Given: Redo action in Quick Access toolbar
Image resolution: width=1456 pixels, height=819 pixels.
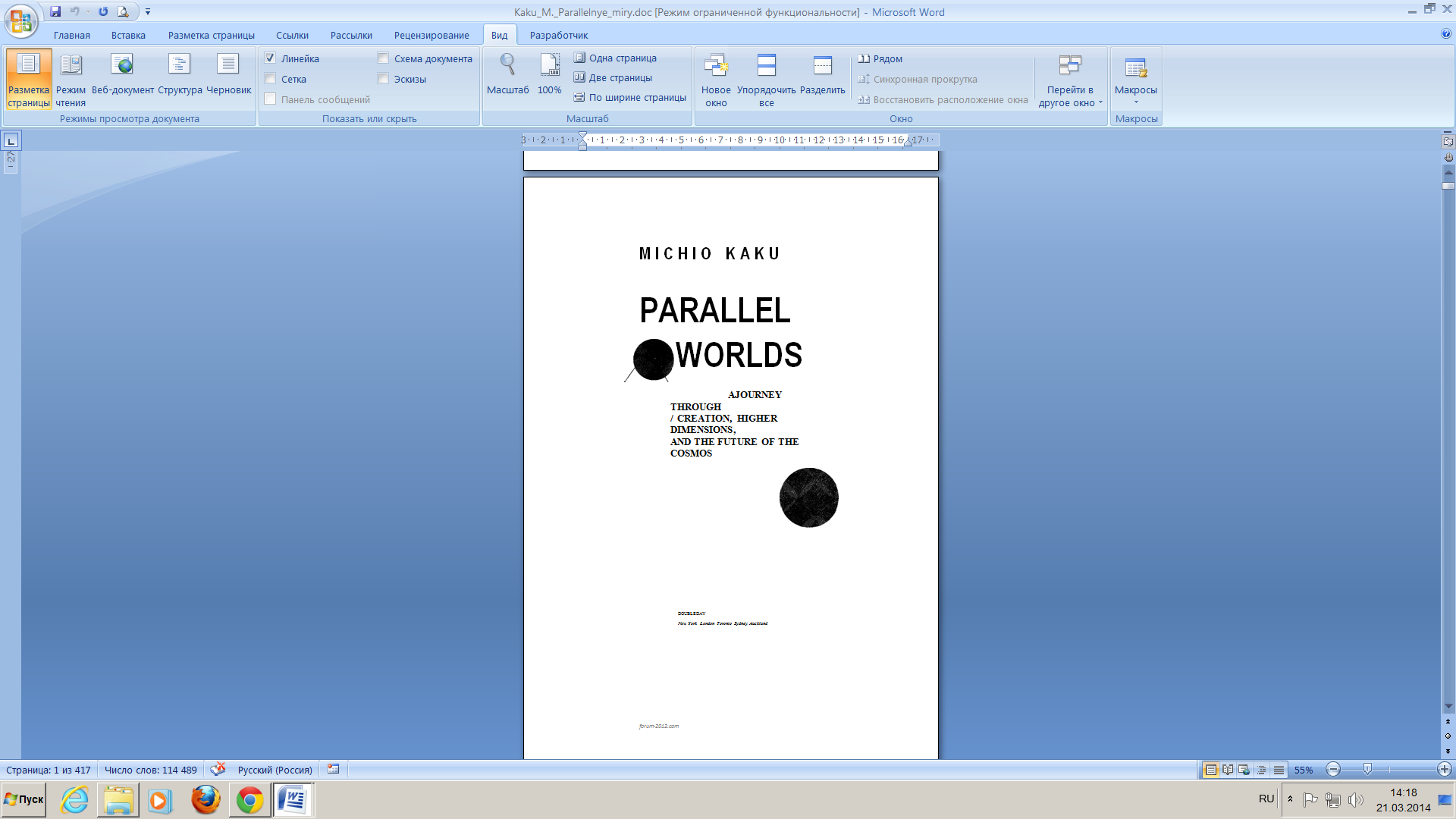Looking at the screenshot, I should [103, 11].
